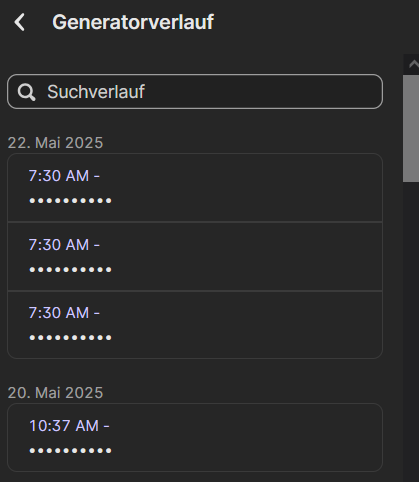The height and width of the screenshot is (482, 419).
Task: Click the magnifying glass search icon
Action: pyautogui.click(x=26, y=92)
